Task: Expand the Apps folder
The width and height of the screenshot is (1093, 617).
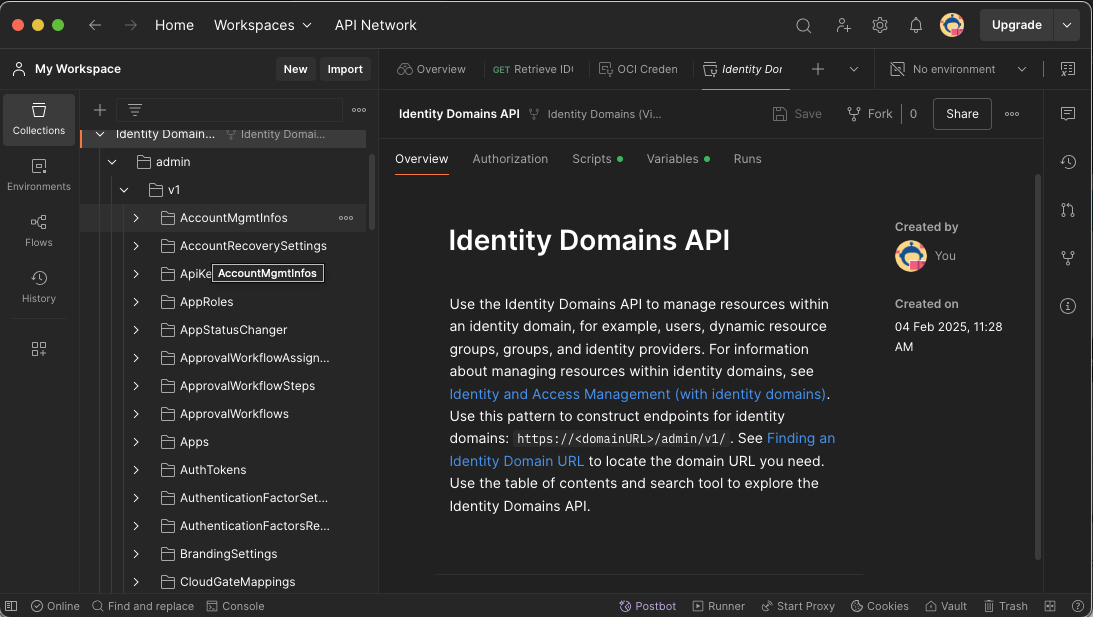Action: 136,441
